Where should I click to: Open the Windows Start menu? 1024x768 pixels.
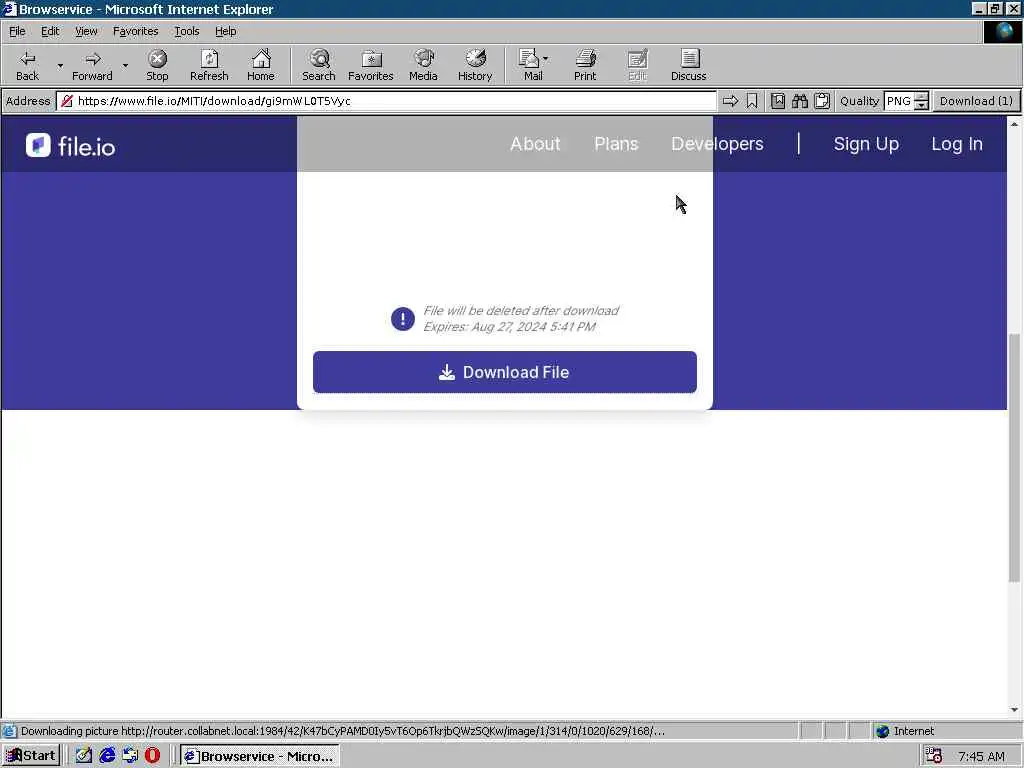31,756
